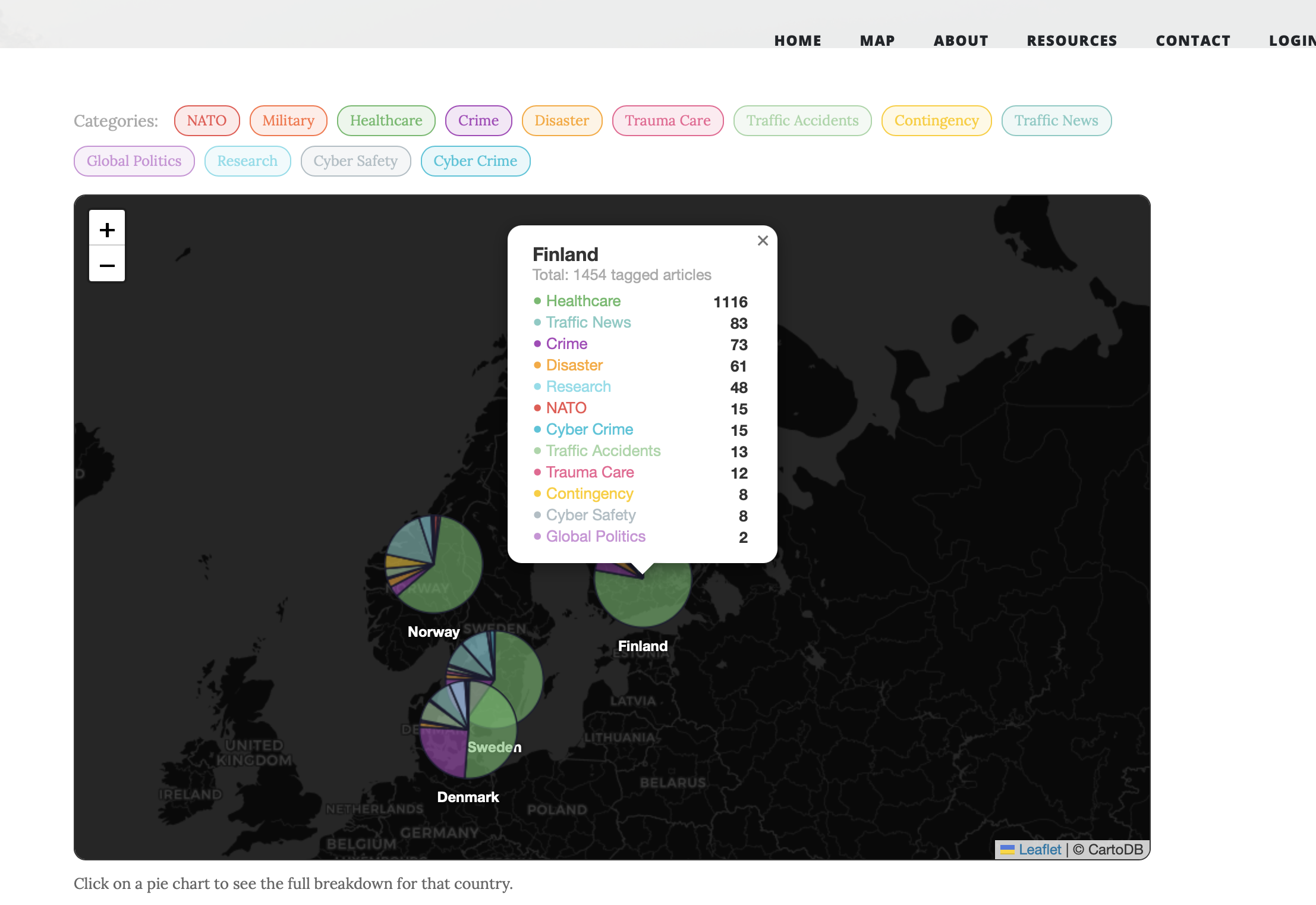Screen dimensions: 1316x905
Task: Click NATO row in Finland popup
Action: (x=641, y=408)
